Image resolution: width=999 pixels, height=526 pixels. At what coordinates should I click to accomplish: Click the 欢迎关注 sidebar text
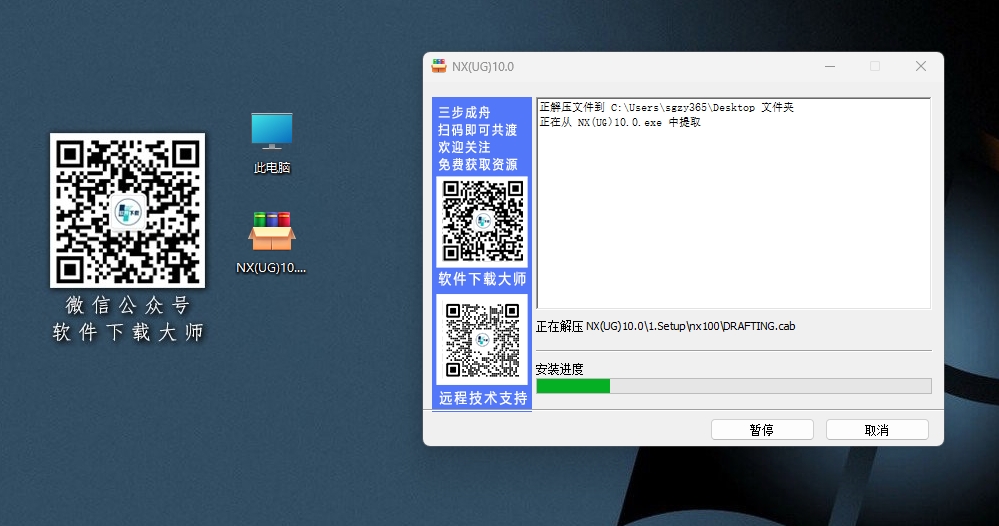pos(464,147)
